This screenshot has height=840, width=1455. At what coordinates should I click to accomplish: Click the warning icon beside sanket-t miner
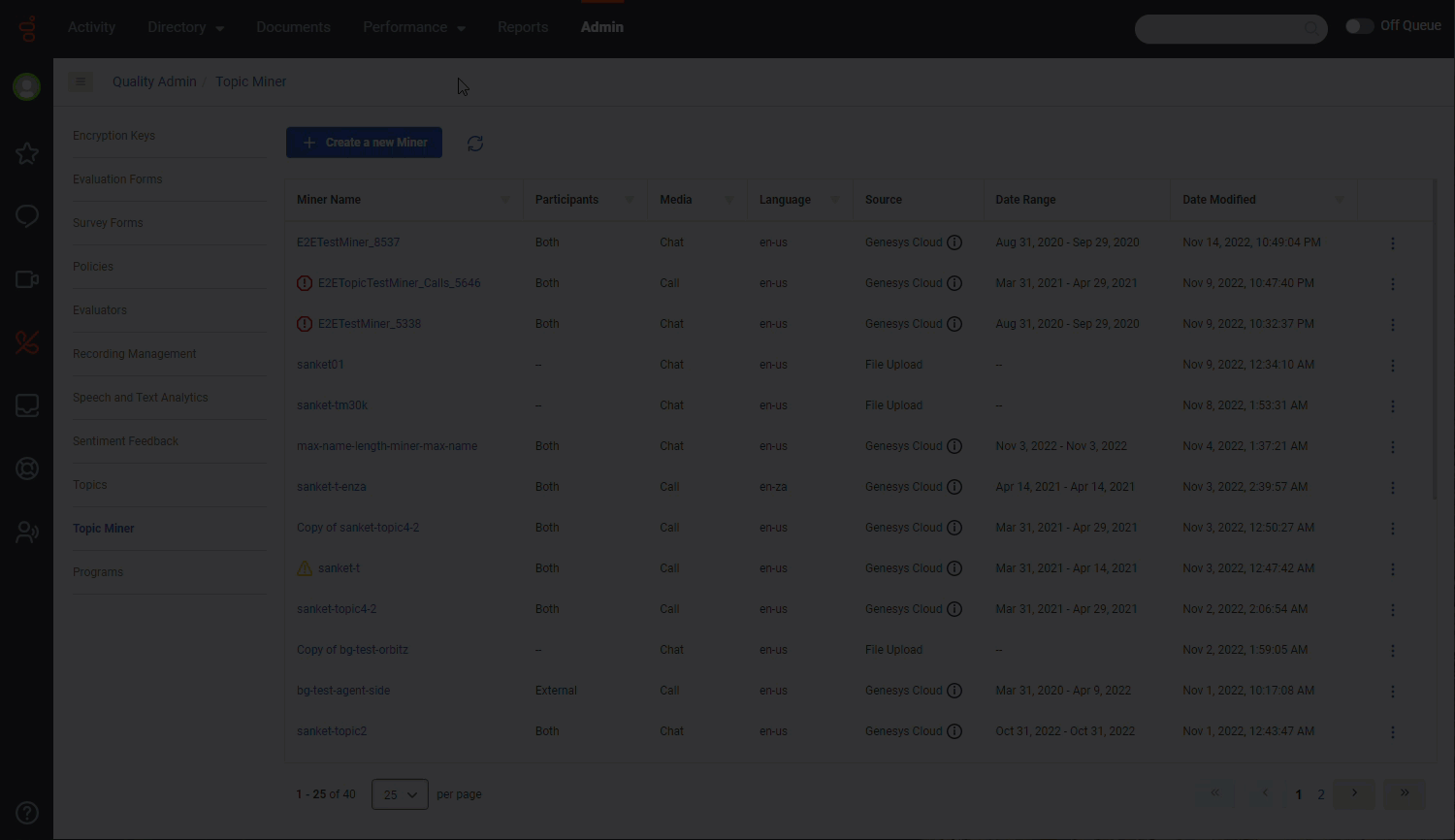point(305,567)
